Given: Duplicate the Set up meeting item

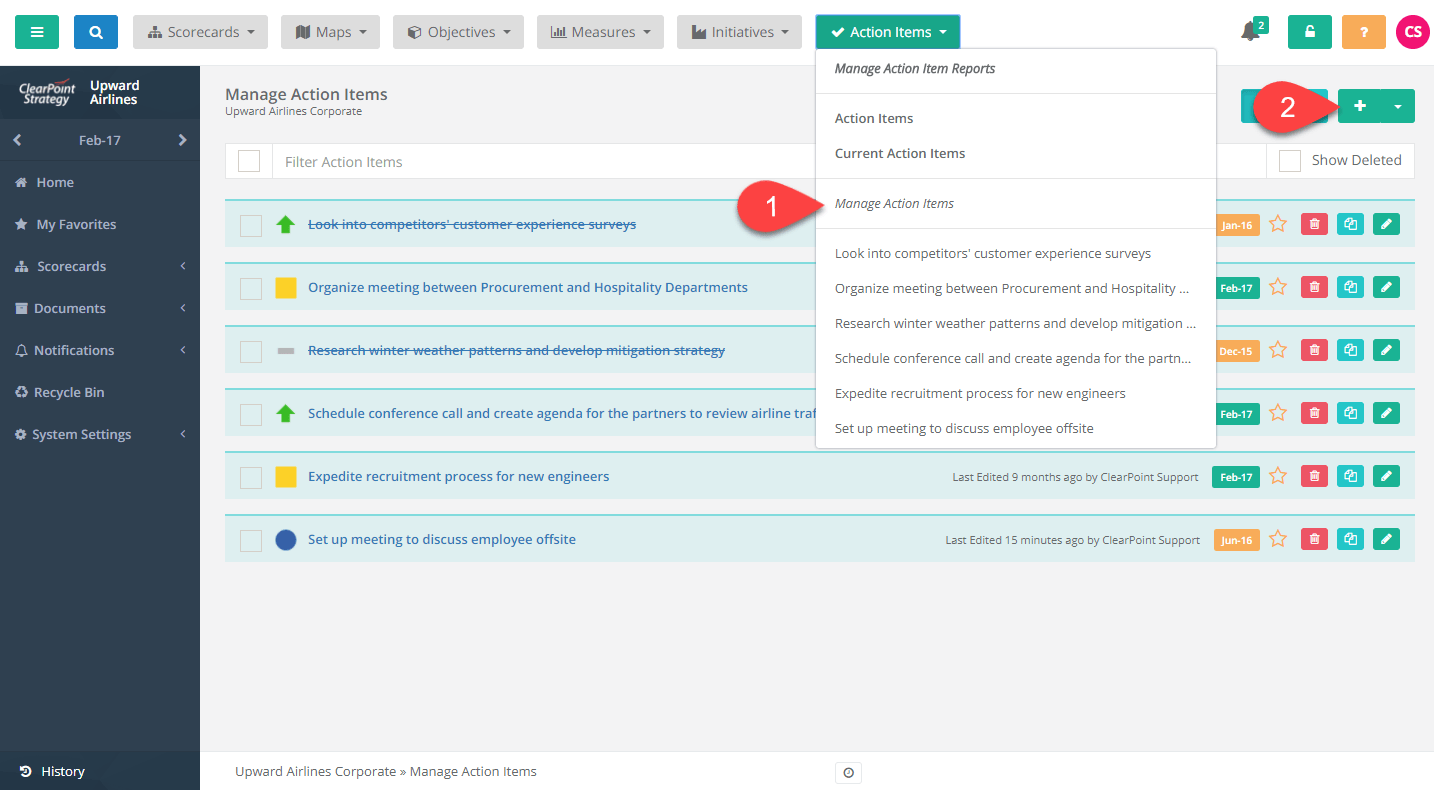Looking at the screenshot, I should (1350, 539).
